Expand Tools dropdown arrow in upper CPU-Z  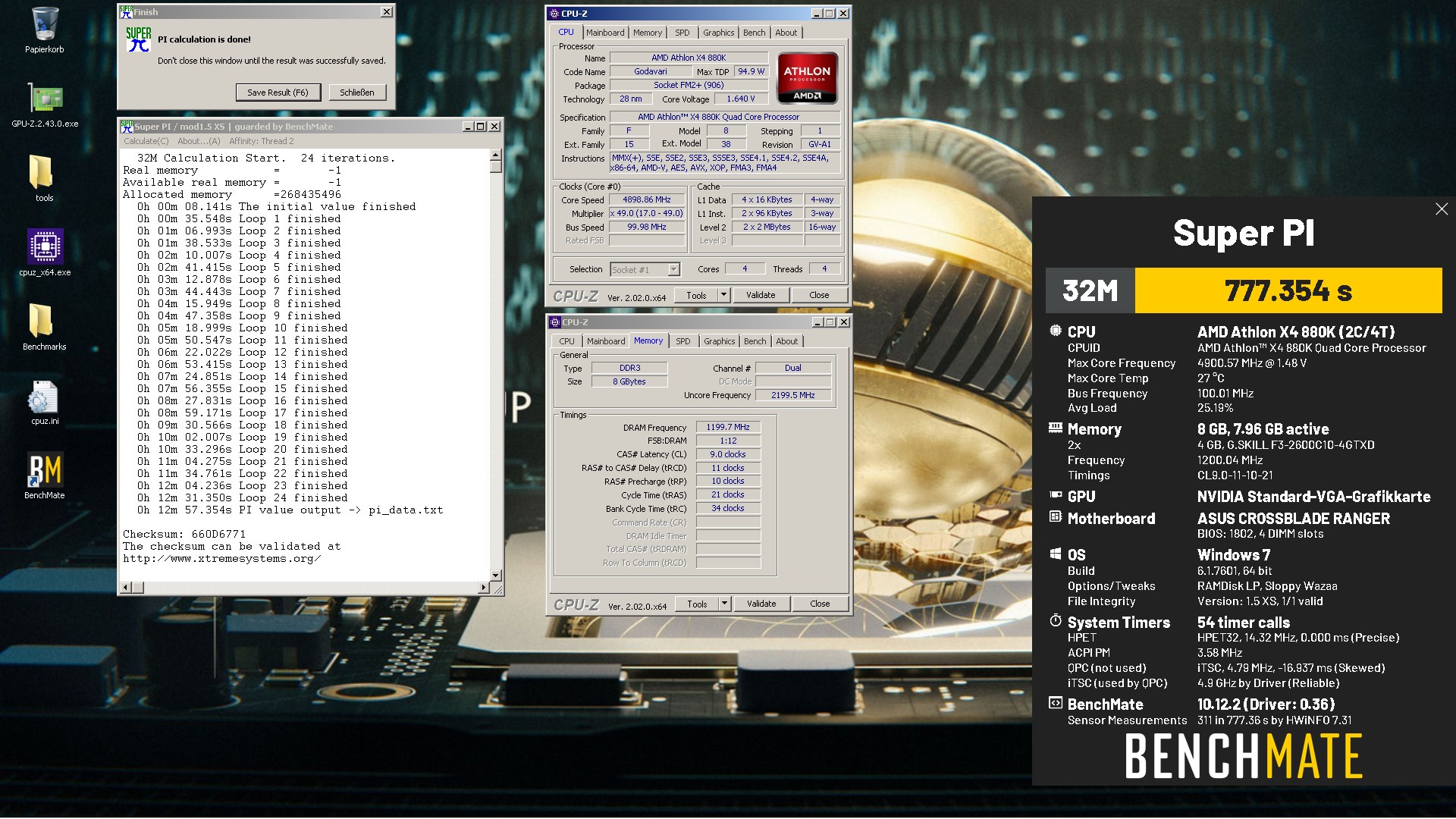[x=723, y=295]
